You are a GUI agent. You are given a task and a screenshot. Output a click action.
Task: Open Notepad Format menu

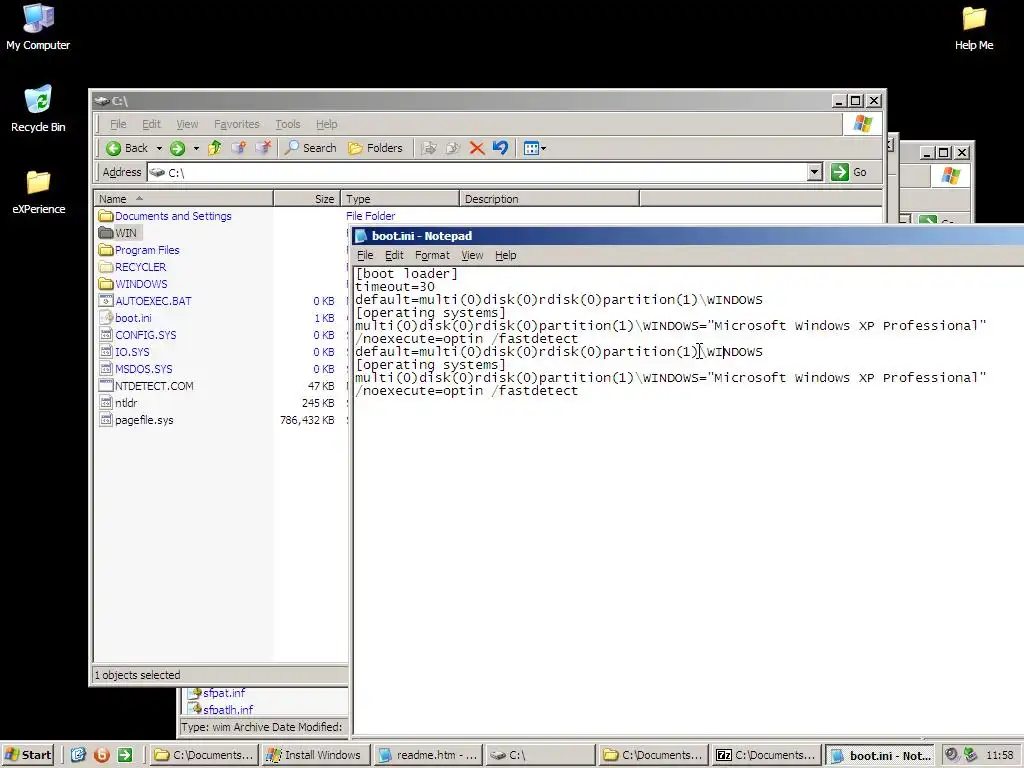coord(432,255)
